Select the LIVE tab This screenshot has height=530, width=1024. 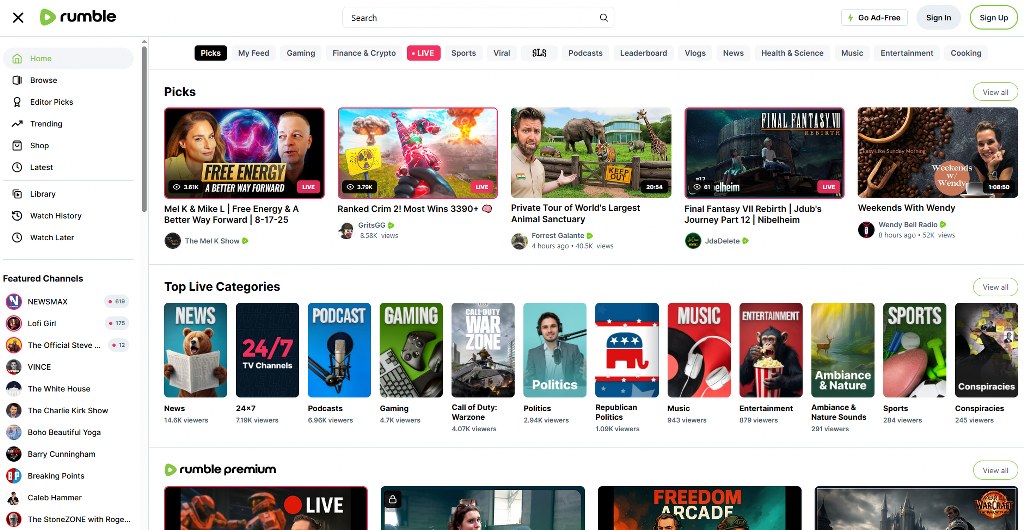click(424, 53)
